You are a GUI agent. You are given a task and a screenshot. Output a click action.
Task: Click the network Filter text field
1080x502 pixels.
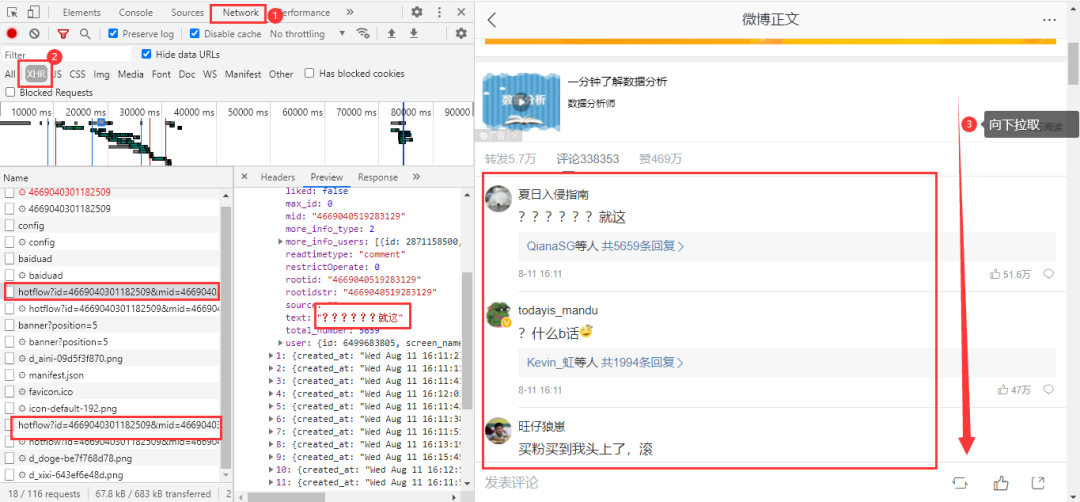tap(66, 54)
